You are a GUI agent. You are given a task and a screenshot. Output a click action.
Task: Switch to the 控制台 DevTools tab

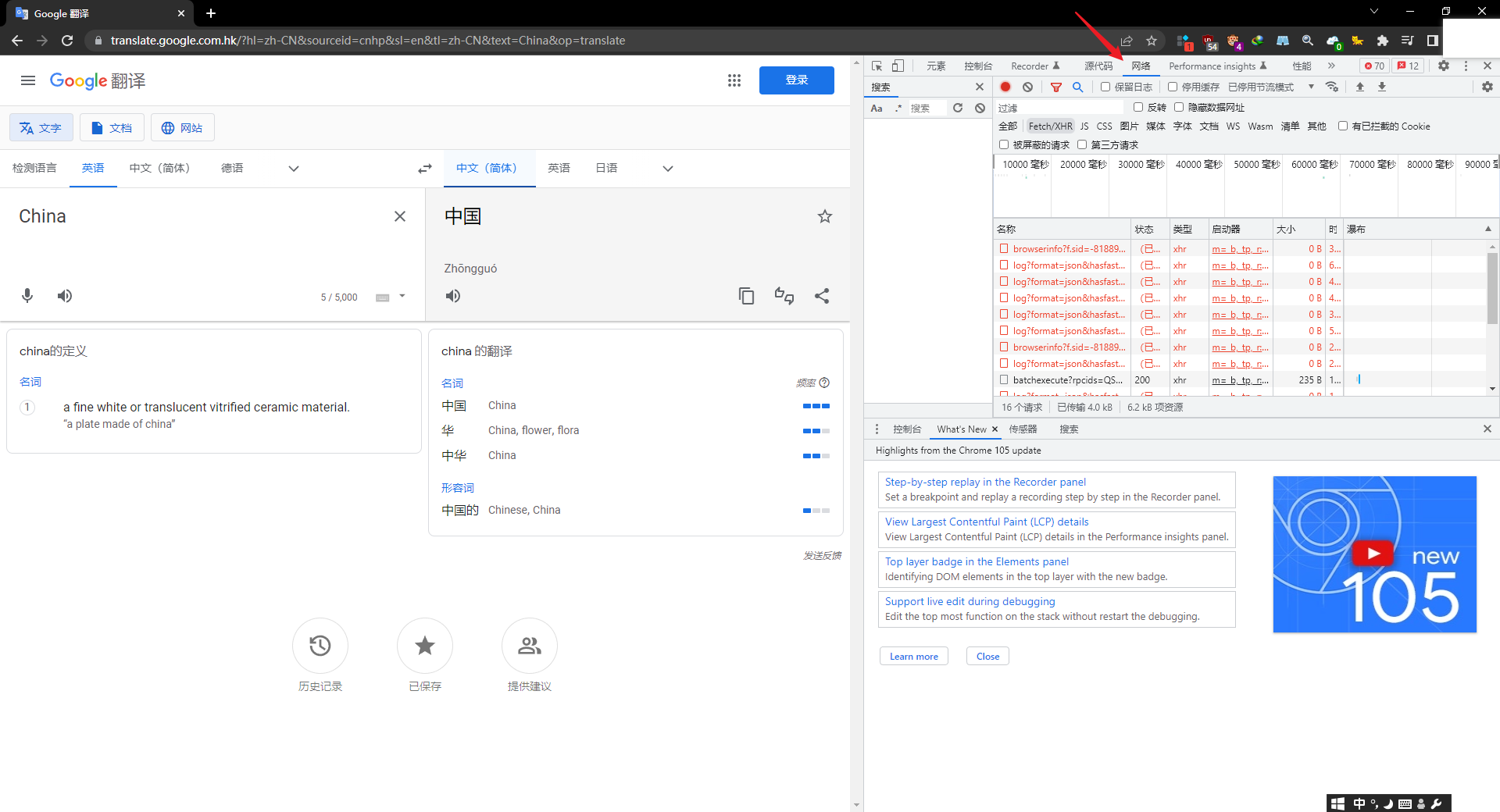click(x=977, y=66)
